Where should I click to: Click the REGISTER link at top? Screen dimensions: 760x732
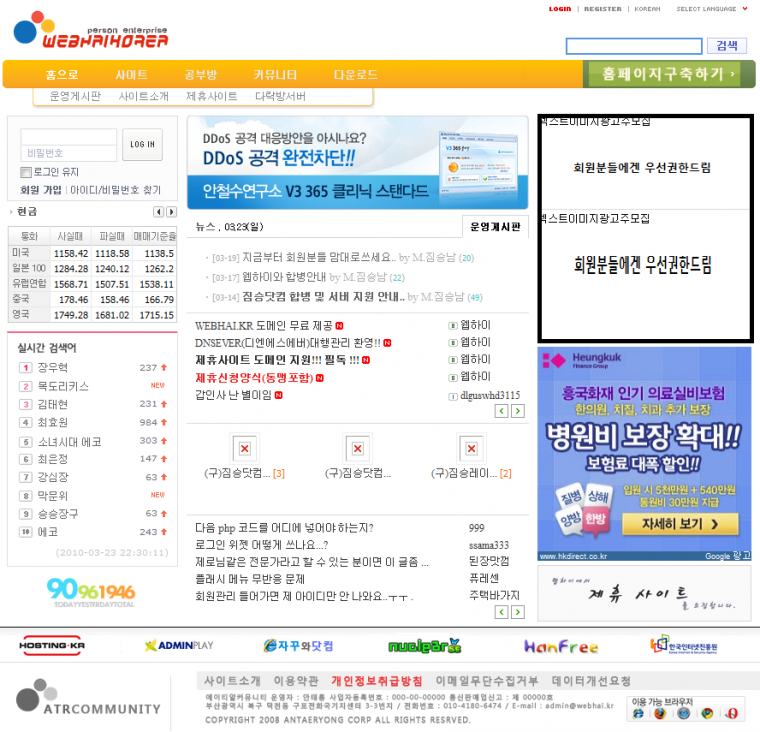(x=602, y=9)
